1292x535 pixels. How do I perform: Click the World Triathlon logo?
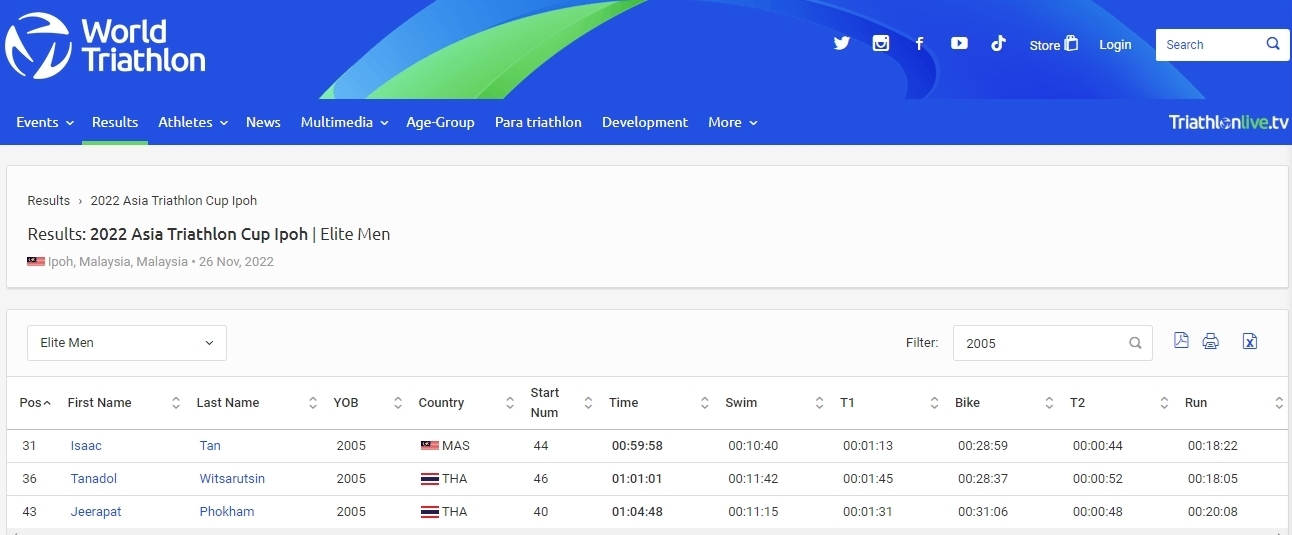105,45
